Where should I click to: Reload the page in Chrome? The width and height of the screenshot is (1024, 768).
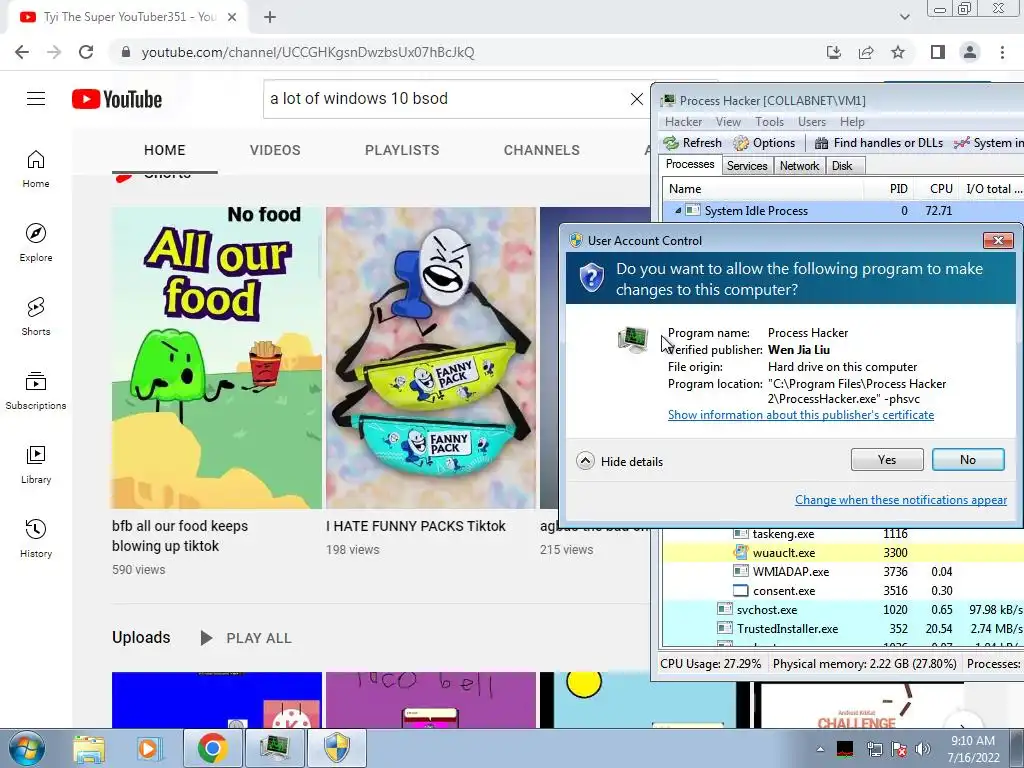click(x=86, y=52)
